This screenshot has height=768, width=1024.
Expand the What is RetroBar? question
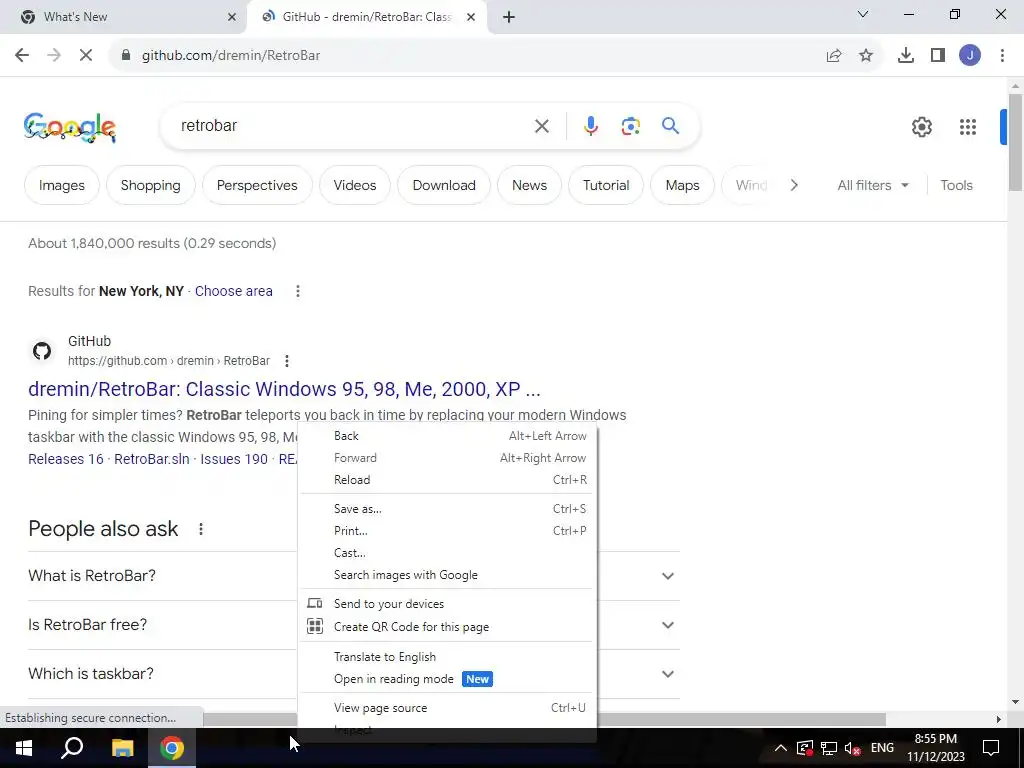coord(354,576)
